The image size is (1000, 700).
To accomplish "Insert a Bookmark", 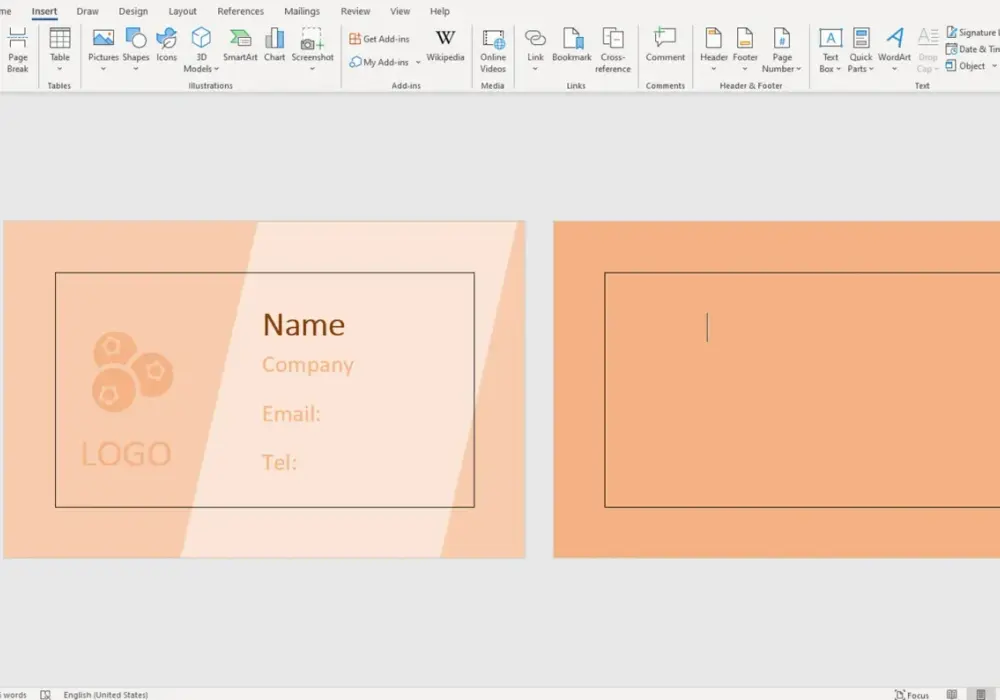I will pyautogui.click(x=572, y=45).
